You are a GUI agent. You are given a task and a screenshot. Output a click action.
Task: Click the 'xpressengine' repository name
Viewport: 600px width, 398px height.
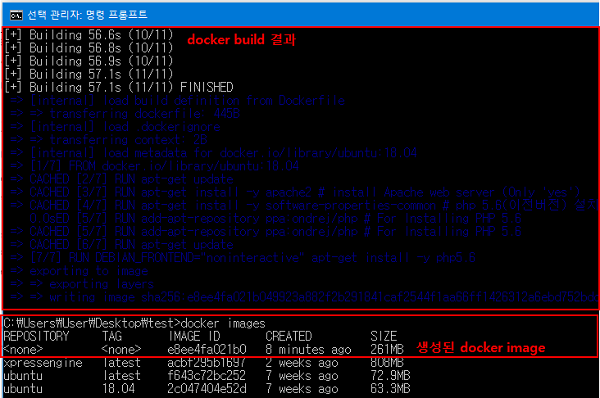[43, 363]
